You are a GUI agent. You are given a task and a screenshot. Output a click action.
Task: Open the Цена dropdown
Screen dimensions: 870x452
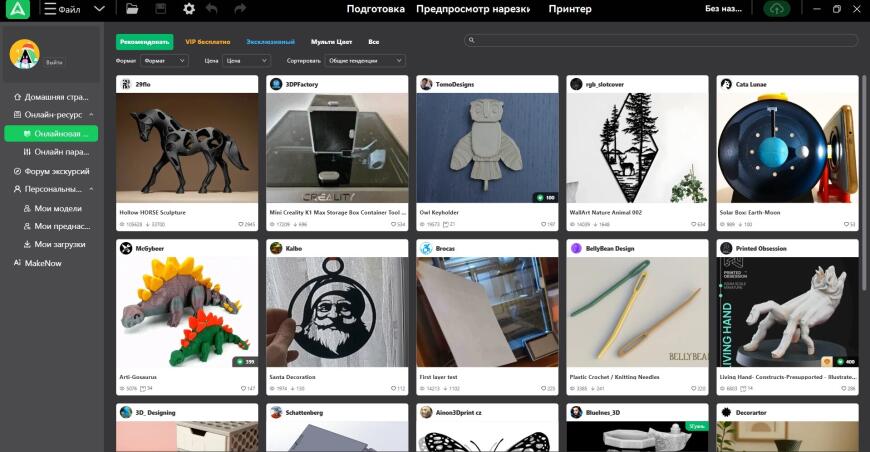(x=246, y=60)
